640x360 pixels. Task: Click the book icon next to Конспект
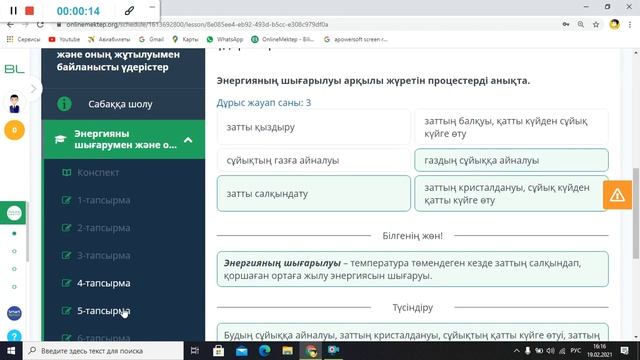pyautogui.click(x=66, y=172)
